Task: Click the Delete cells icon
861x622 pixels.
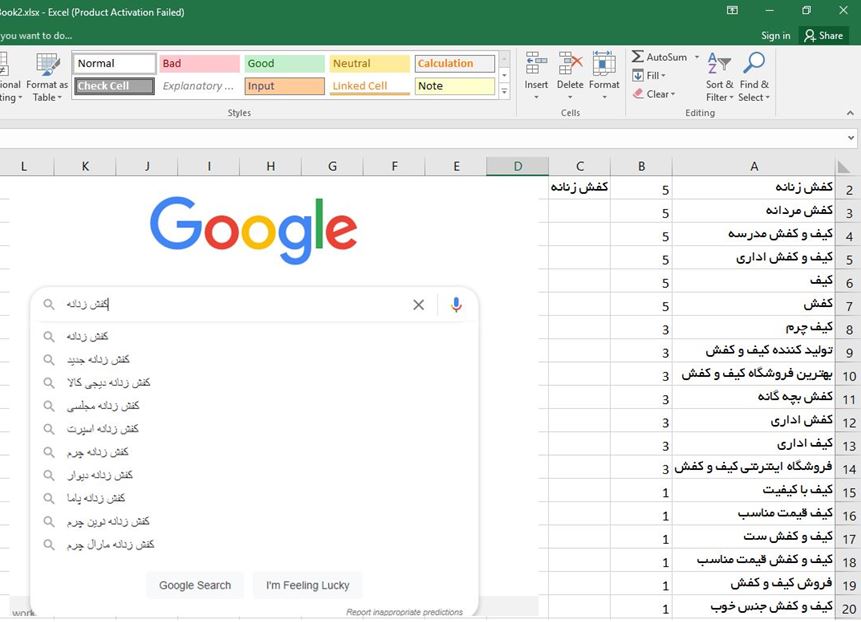Action: (570, 63)
